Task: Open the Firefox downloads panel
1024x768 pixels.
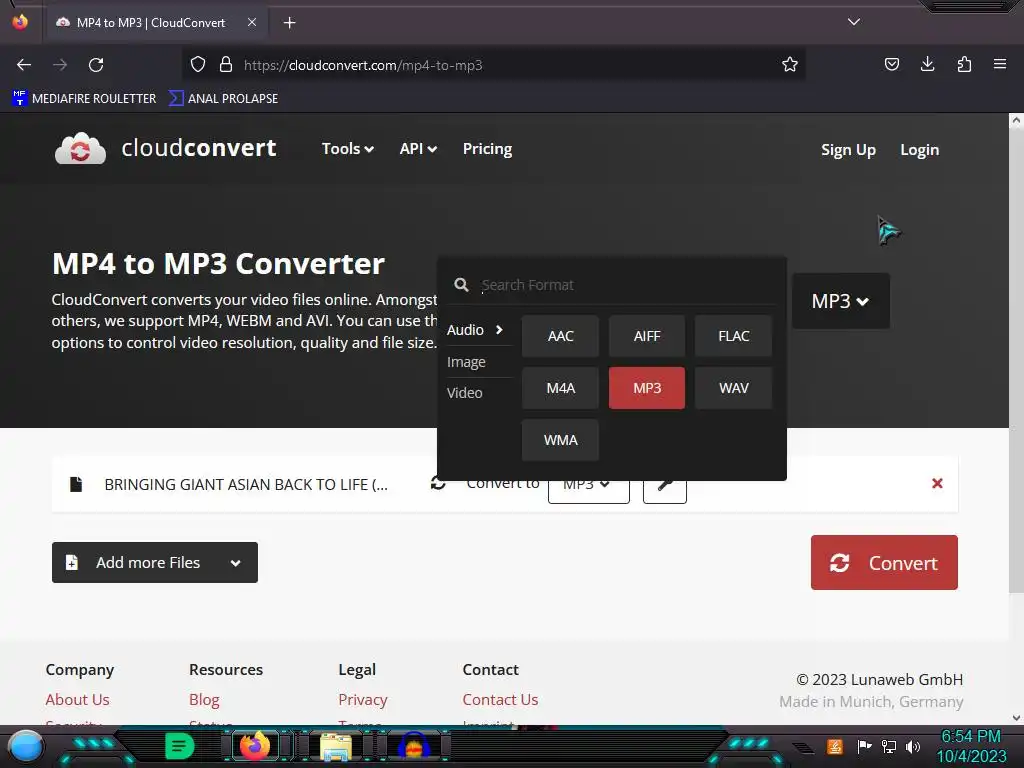Action: (927, 64)
